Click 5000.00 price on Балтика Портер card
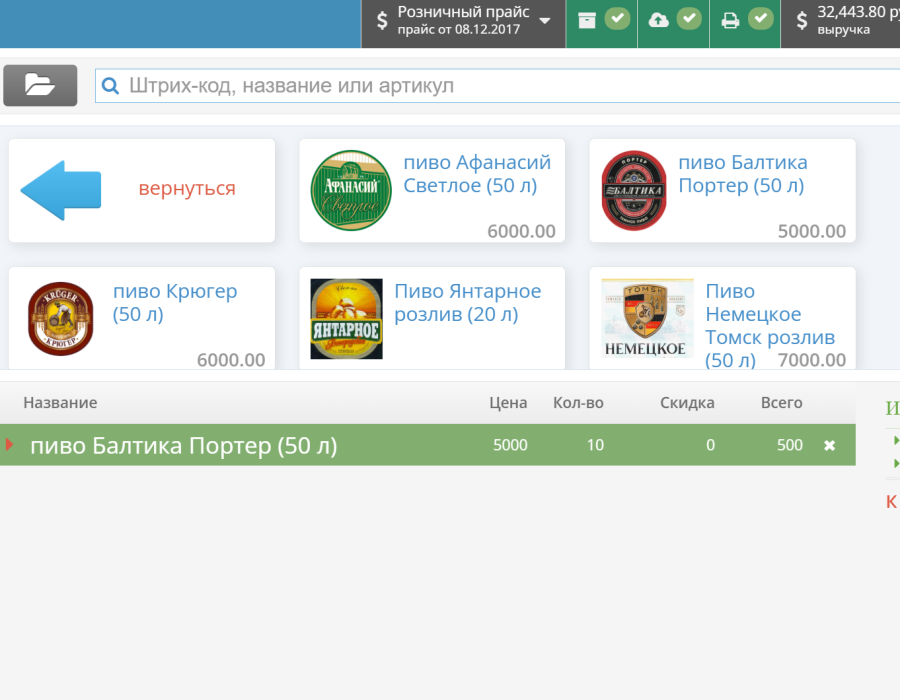900x700 pixels. click(812, 231)
